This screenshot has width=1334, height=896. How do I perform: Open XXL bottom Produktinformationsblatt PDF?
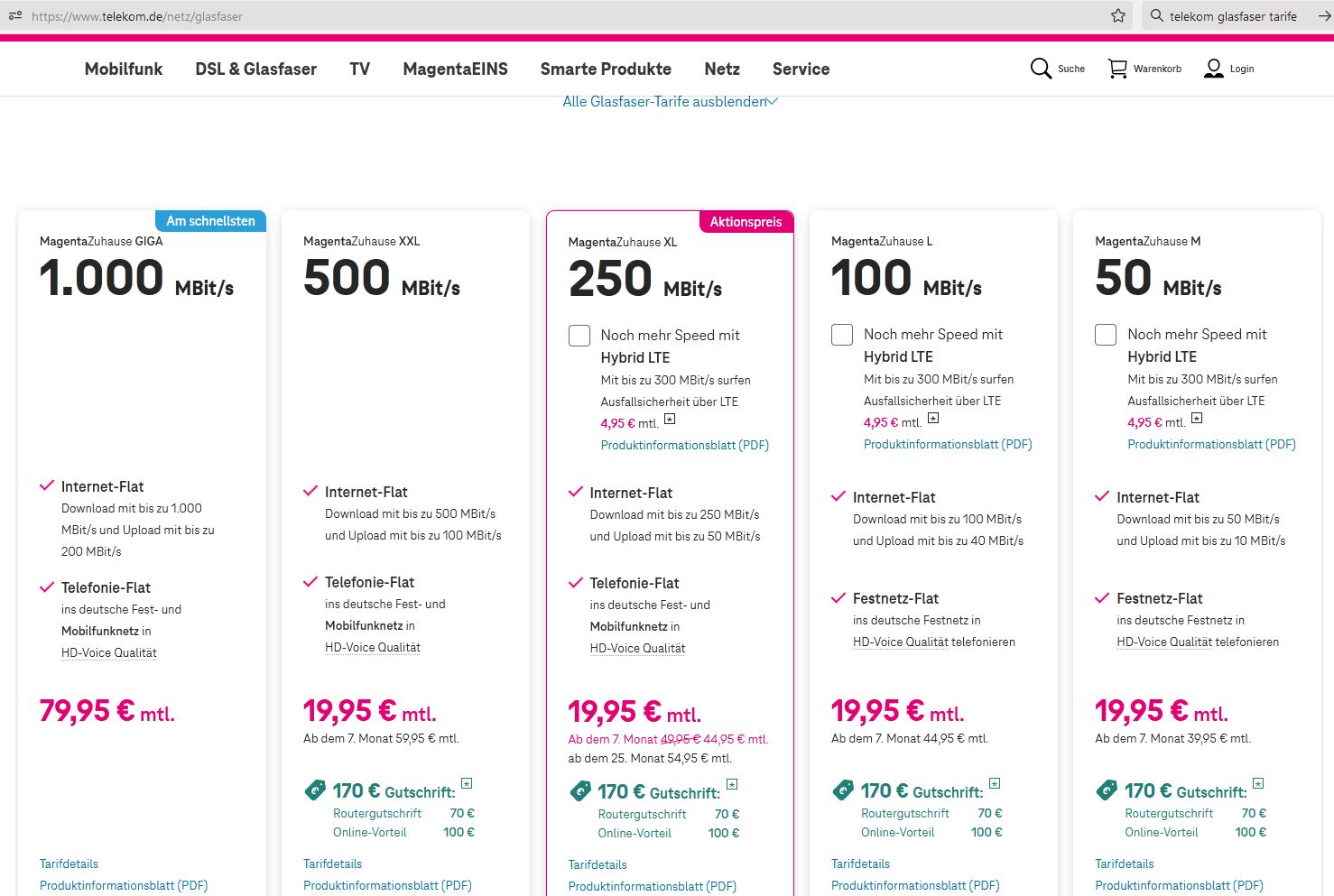tap(387, 885)
